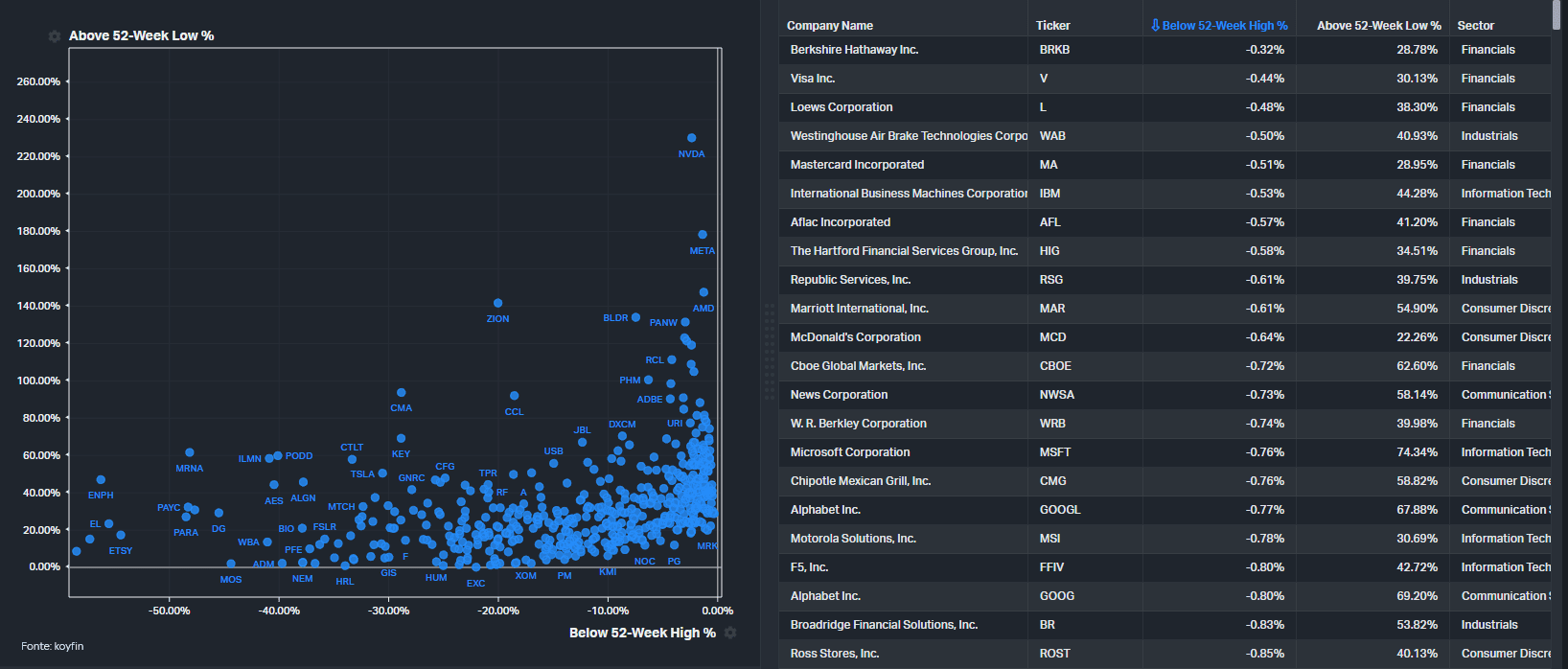Screen dimensions: 1568x669
Task: Click Information Tech sector in IBM row
Action: pyautogui.click(x=1506, y=194)
